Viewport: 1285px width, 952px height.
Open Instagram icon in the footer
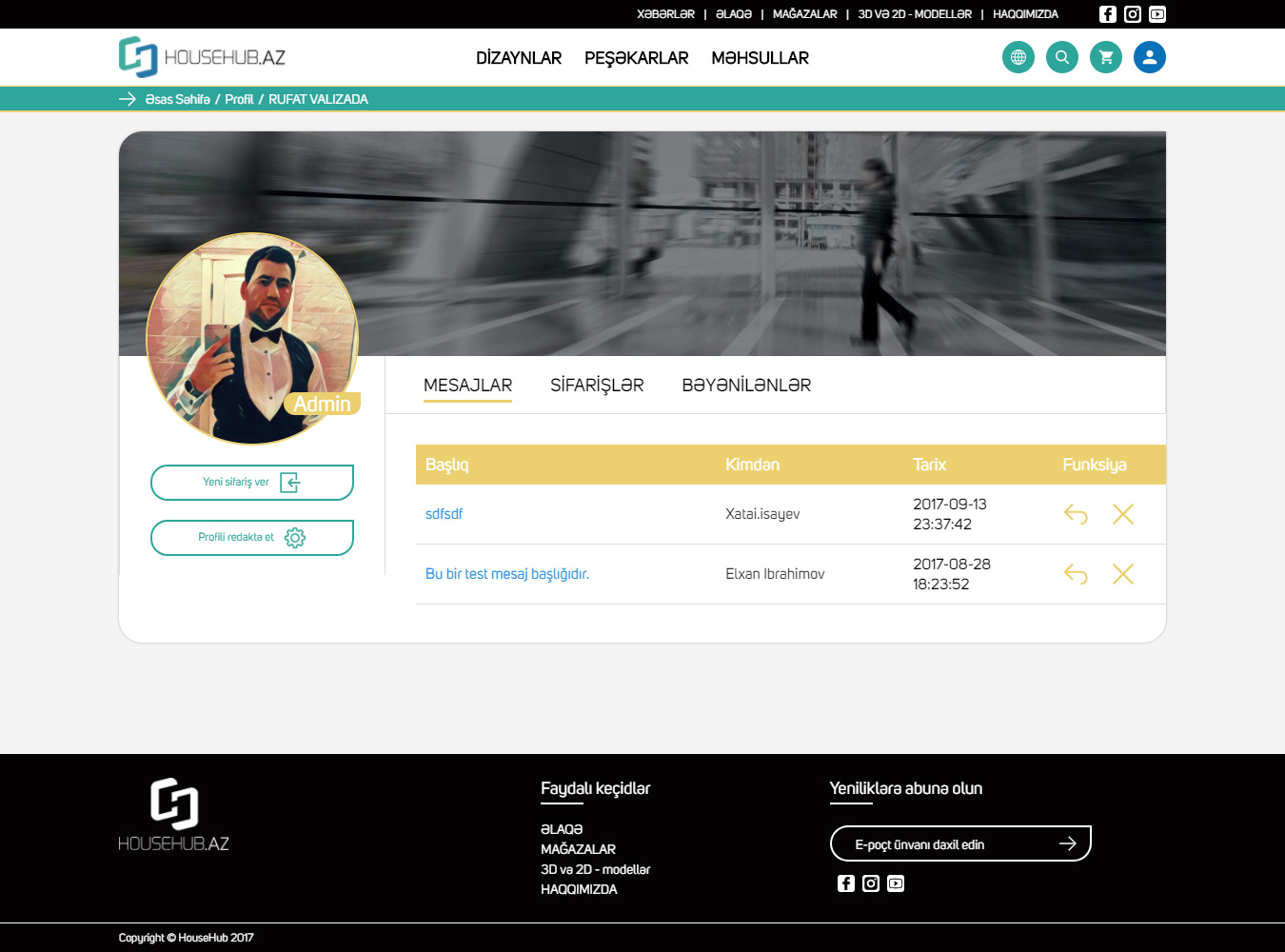pyautogui.click(x=870, y=883)
